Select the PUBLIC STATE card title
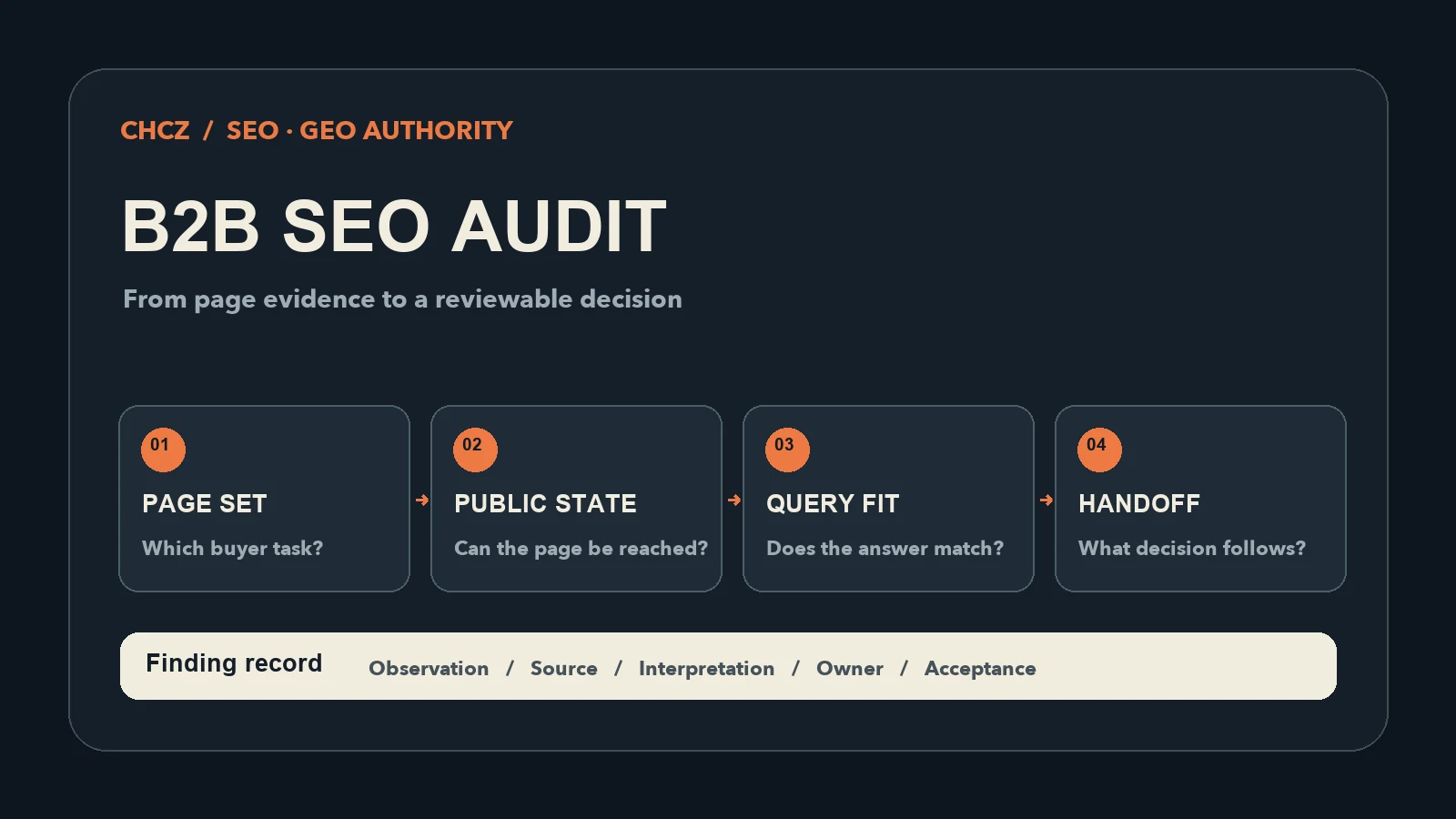This screenshot has height=819, width=1456. click(x=545, y=503)
